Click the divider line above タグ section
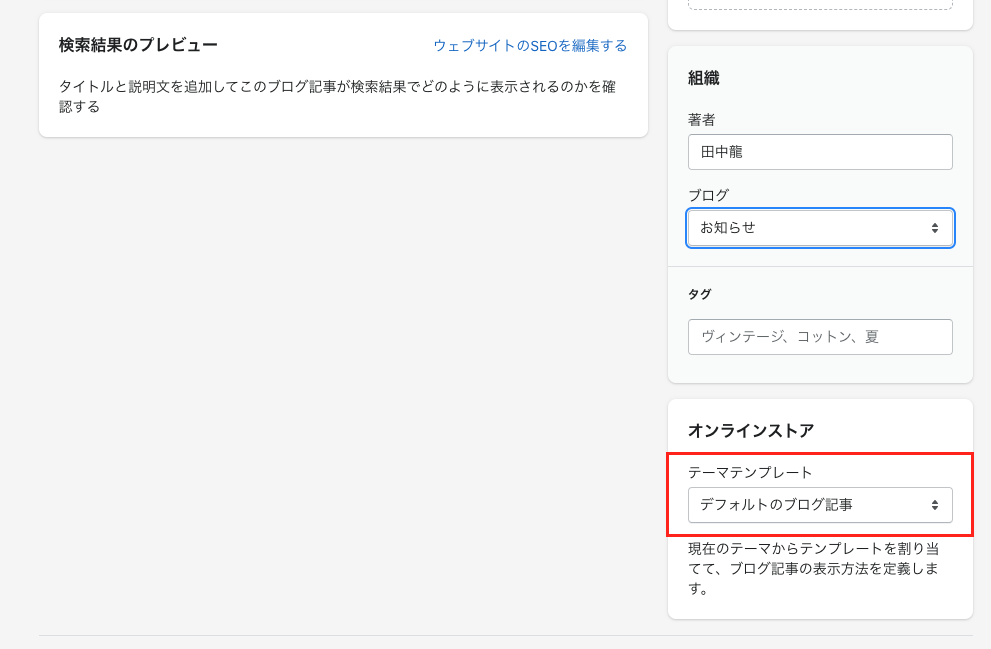This screenshot has height=649, width=991. [x=819, y=267]
